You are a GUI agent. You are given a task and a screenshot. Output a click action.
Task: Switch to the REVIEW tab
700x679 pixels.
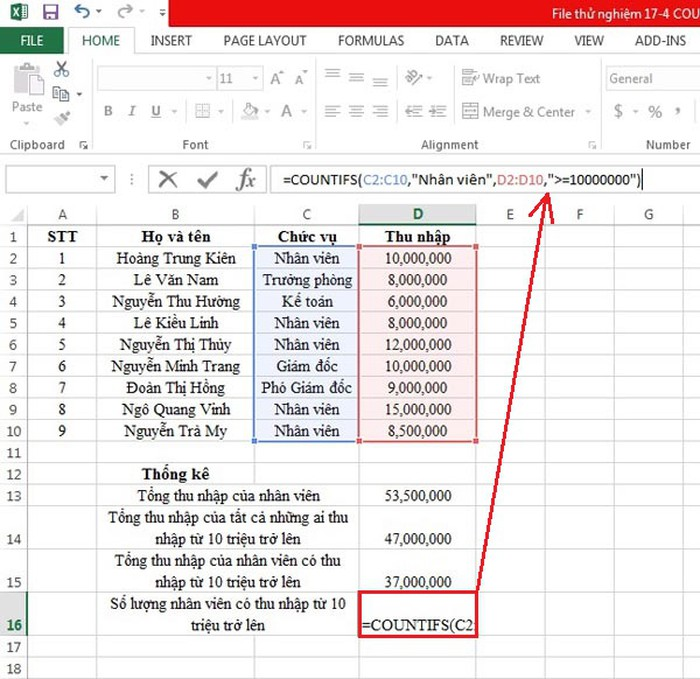[521, 41]
